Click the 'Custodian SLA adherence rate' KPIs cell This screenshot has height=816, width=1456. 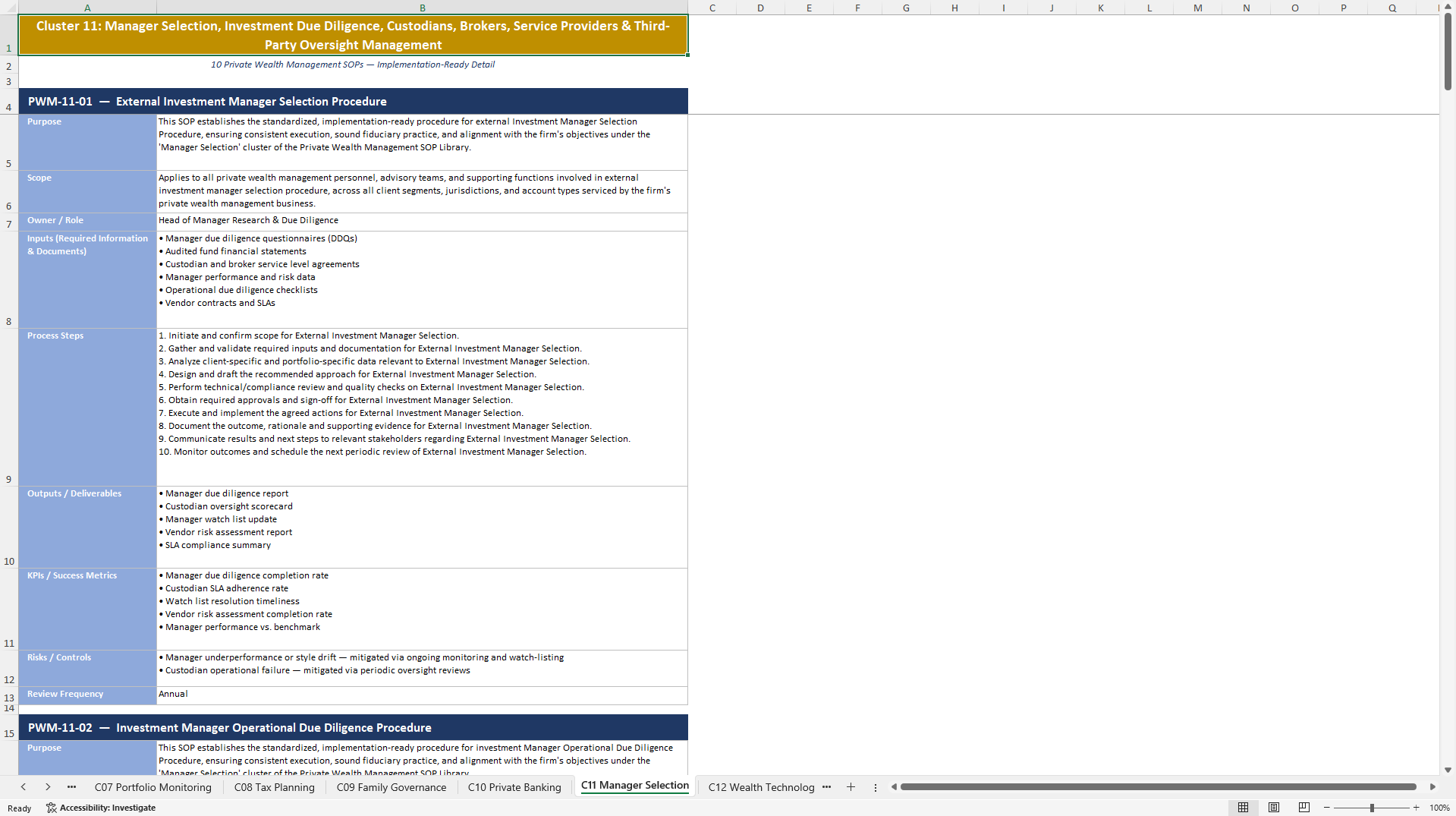(x=422, y=610)
